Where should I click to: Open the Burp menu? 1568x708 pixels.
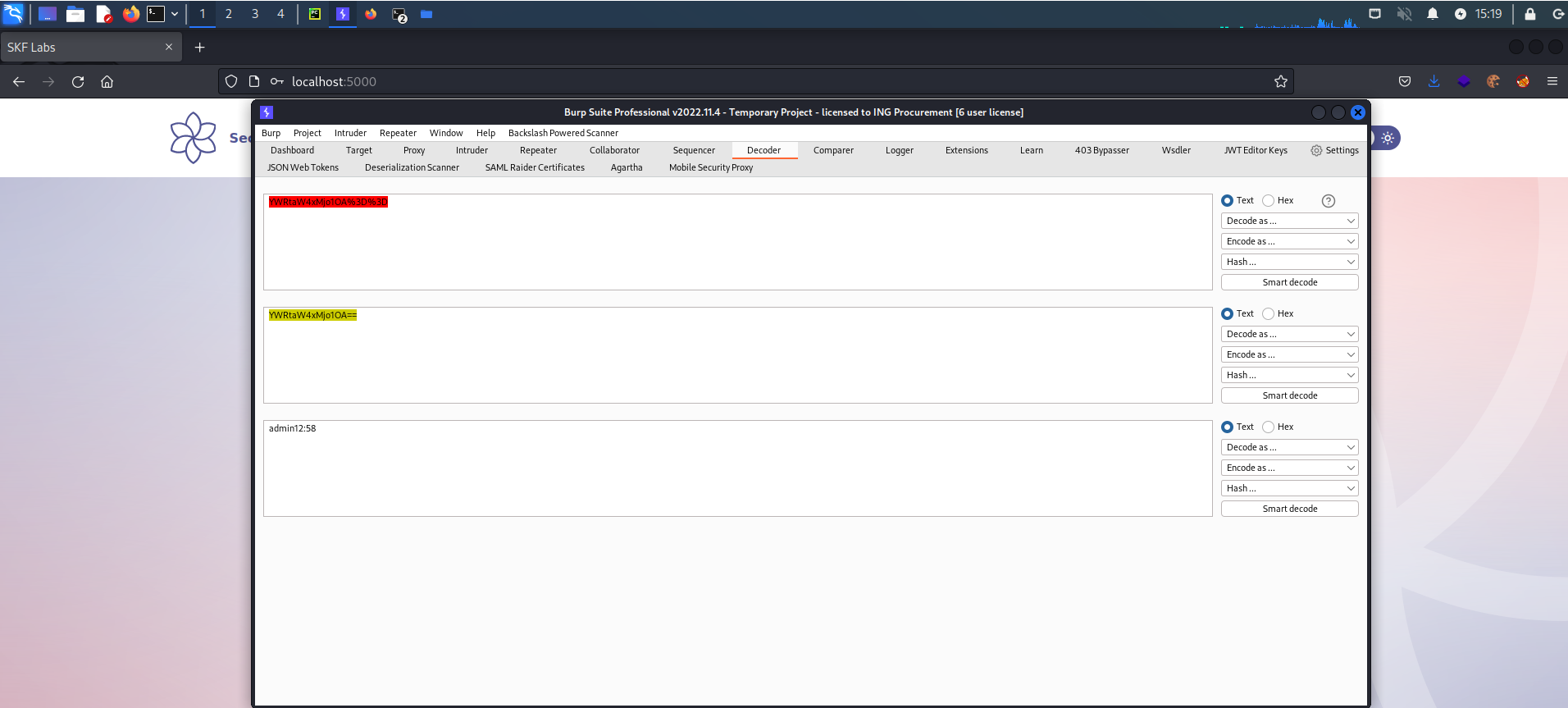(271, 133)
